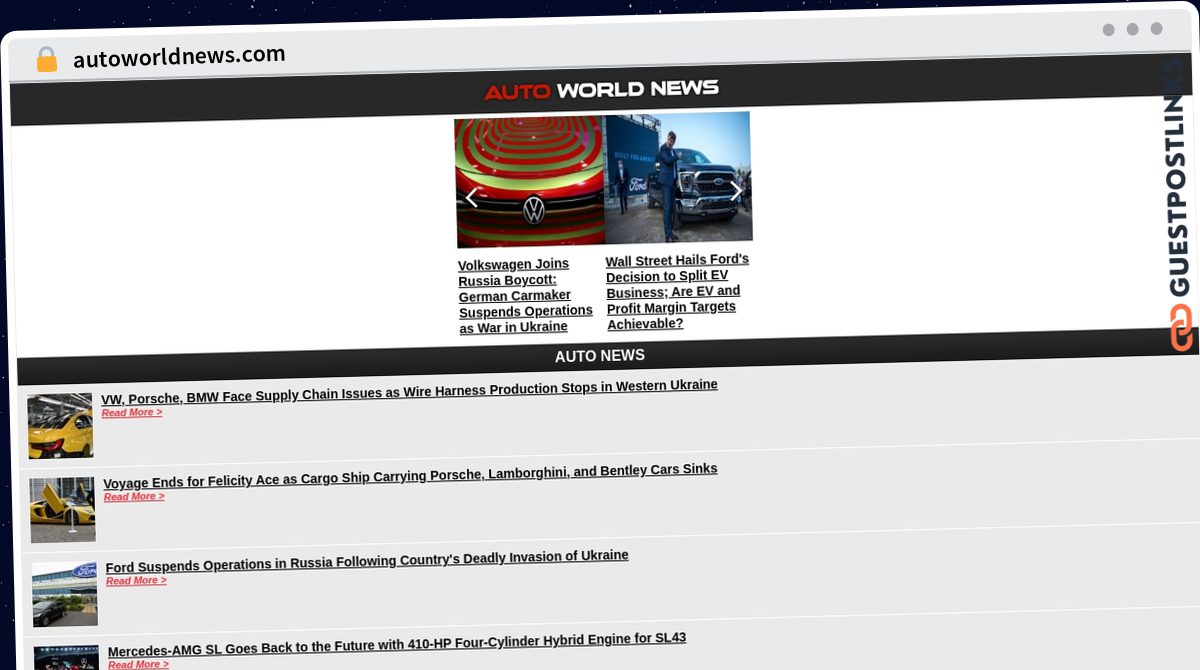This screenshot has width=1200, height=670.
Task: Open Volkswagen Joins Russia Boycott headline
Action: point(525,295)
